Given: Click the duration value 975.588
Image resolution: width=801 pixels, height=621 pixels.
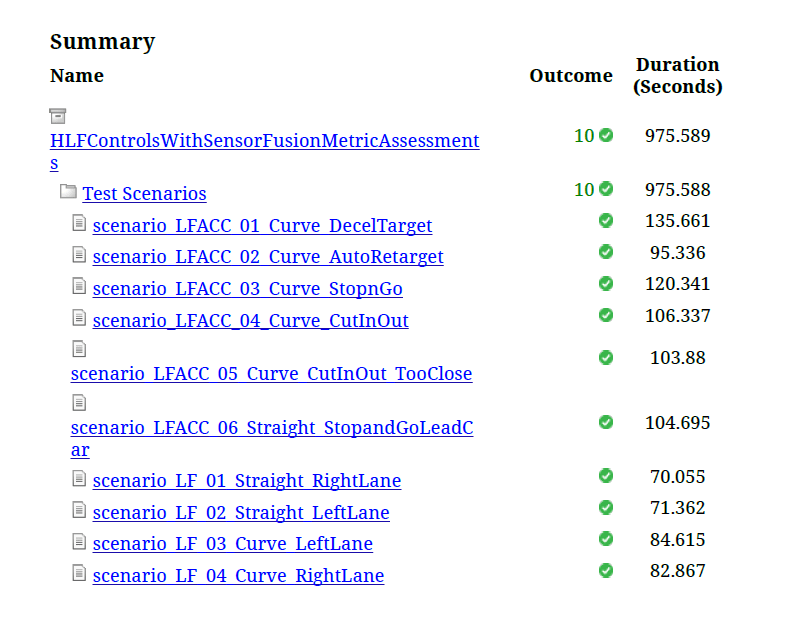Looking at the screenshot, I should pos(677,189).
